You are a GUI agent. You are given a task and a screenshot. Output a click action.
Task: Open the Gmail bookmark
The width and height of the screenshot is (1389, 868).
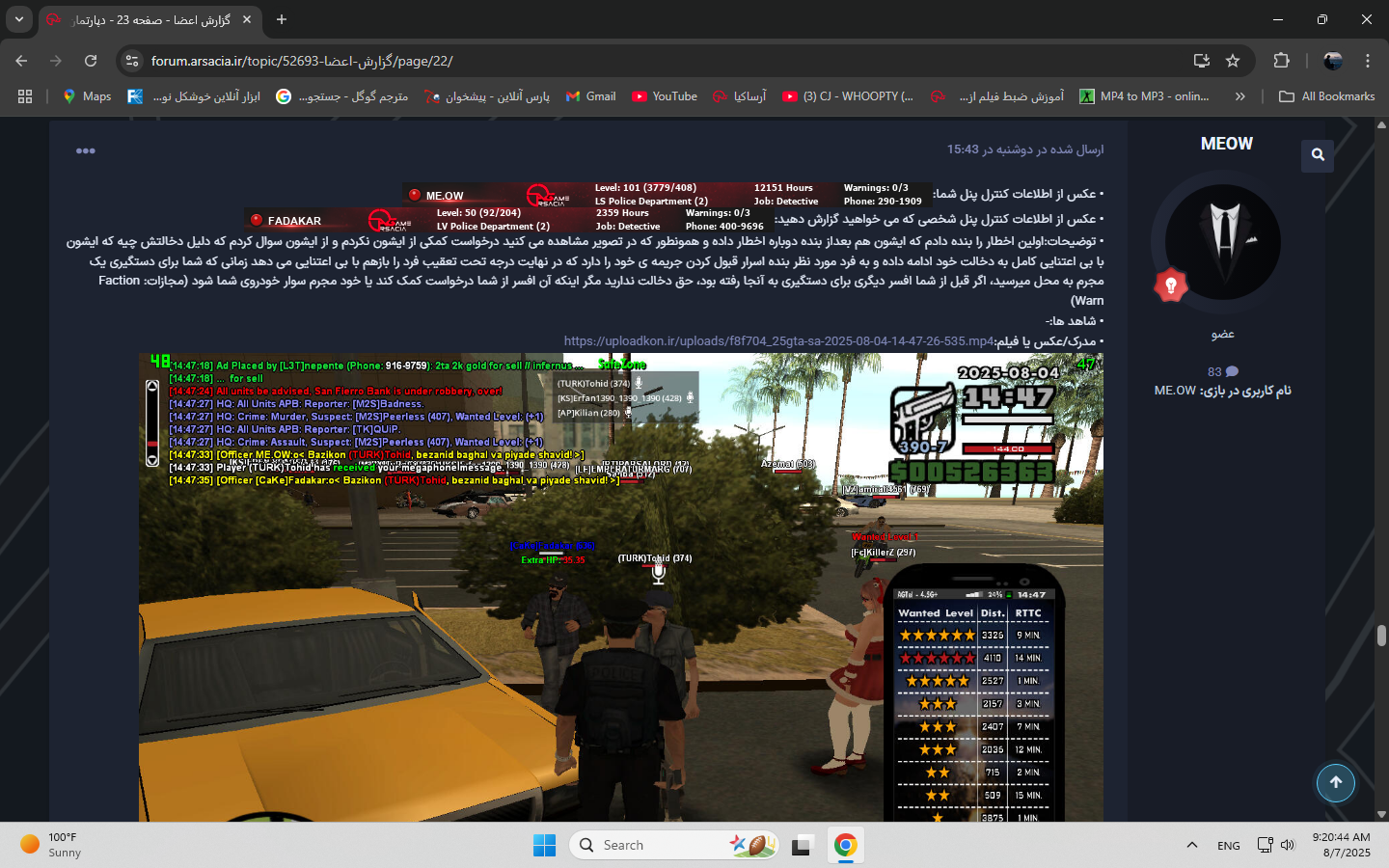click(x=590, y=96)
